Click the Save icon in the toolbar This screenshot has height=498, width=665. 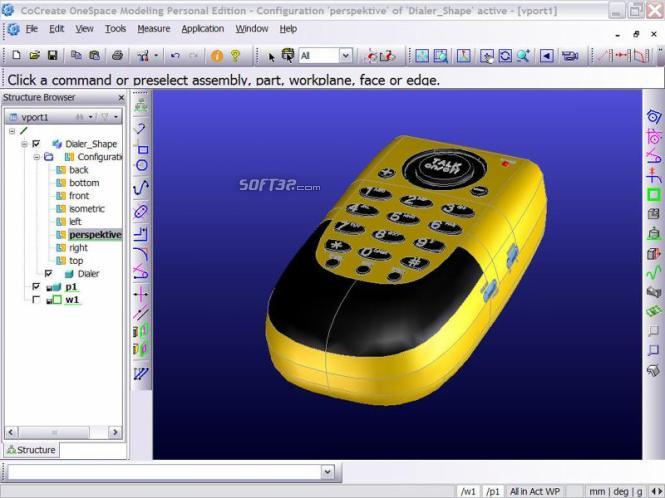(52, 55)
